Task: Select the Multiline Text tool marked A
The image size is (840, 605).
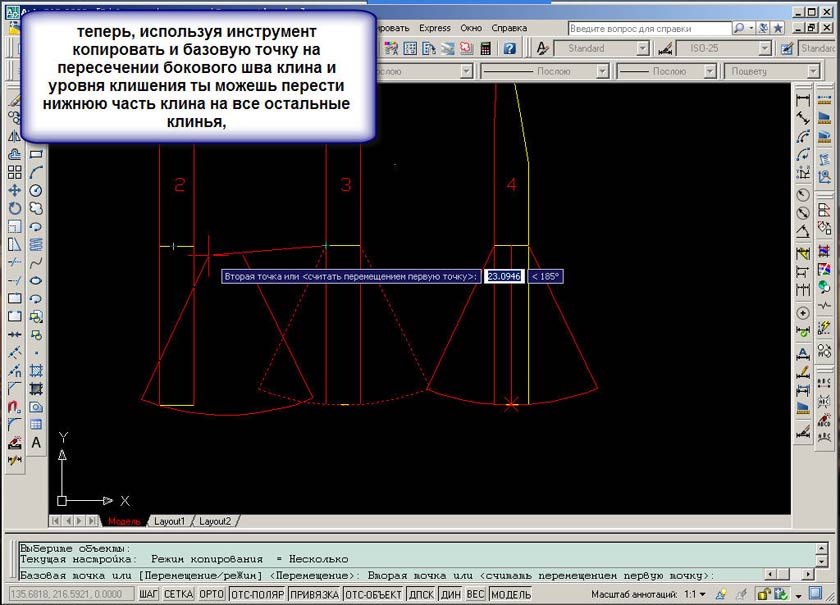Action: [x=36, y=442]
